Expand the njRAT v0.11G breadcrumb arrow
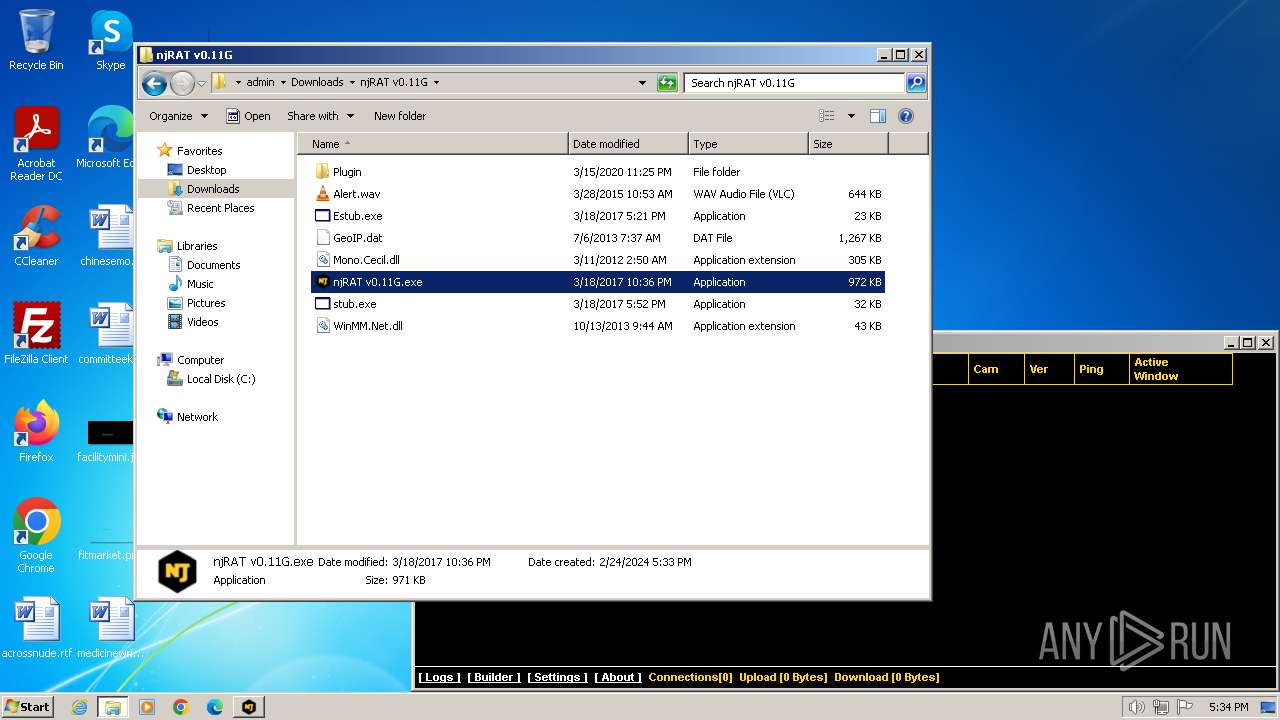The image size is (1280, 720). click(437, 83)
